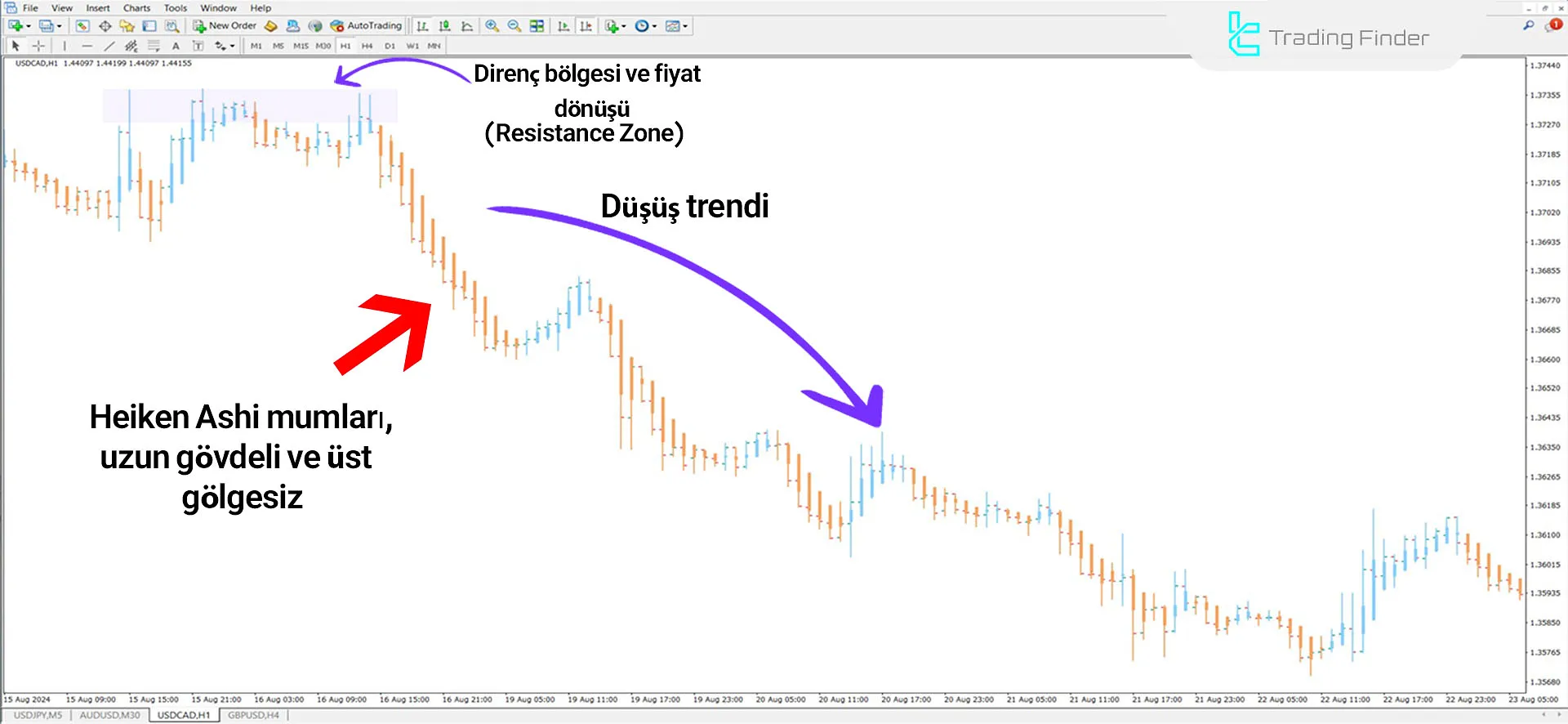Zoom out on the chart
The height and width of the screenshot is (724, 1568).
pos(514,26)
